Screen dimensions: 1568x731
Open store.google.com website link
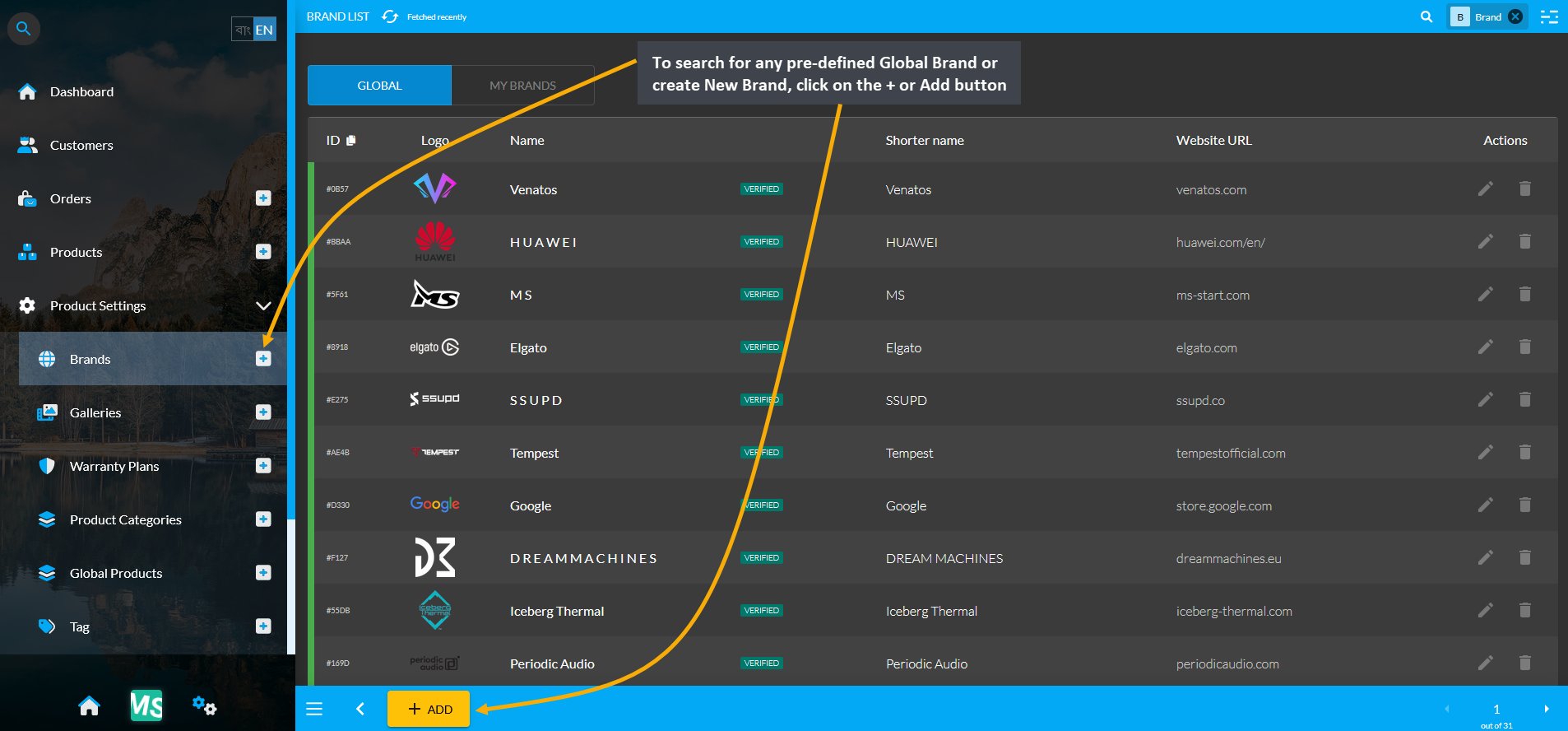click(x=1223, y=505)
